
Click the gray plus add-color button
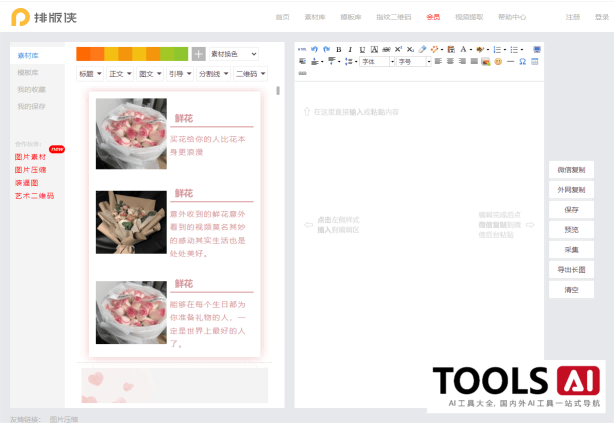[198, 54]
